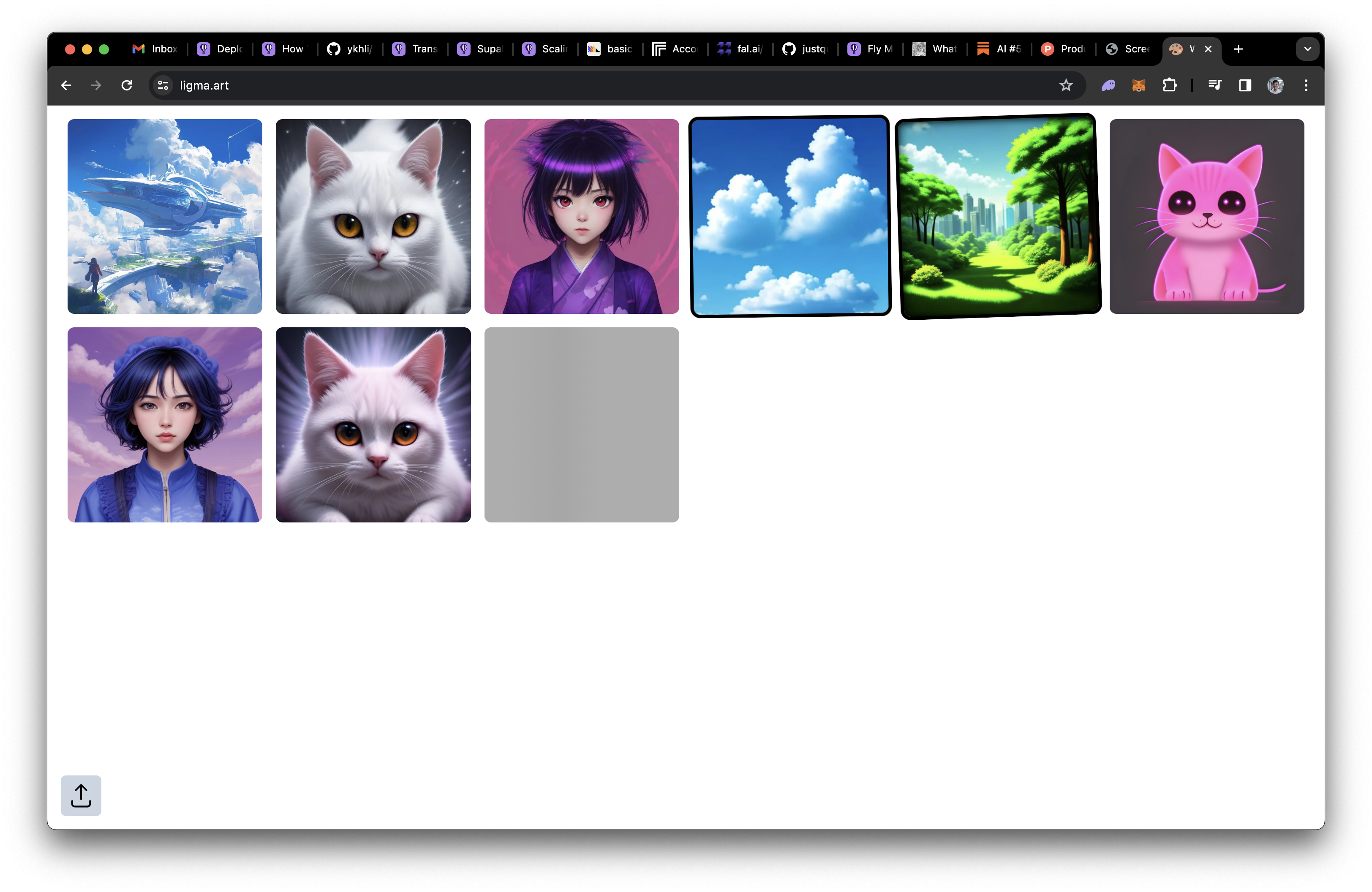Open the media control icon
Image resolution: width=1372 pixels, height=892 pixels.
(1214, 85)
